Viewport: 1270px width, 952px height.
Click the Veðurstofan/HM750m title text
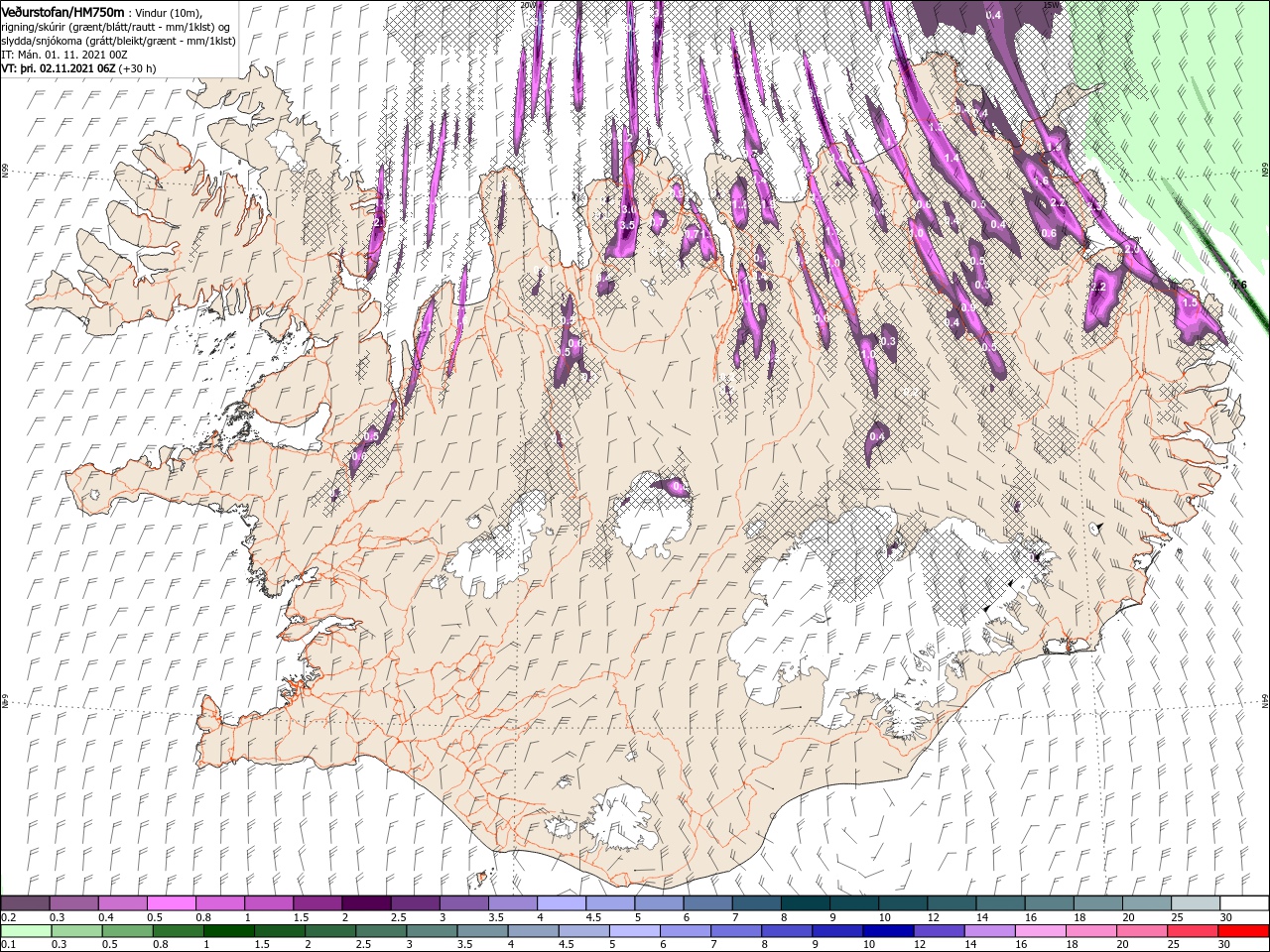coord(63,11)
